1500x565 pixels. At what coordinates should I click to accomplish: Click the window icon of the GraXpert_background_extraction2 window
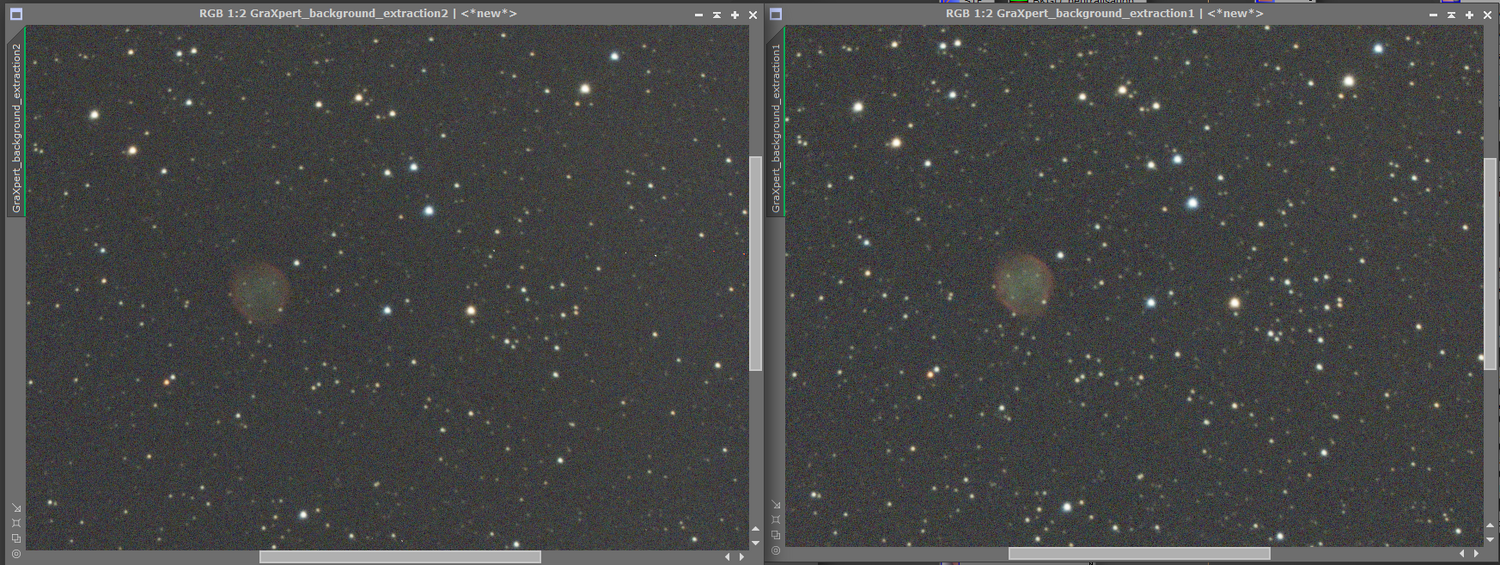tap(16, 14)
